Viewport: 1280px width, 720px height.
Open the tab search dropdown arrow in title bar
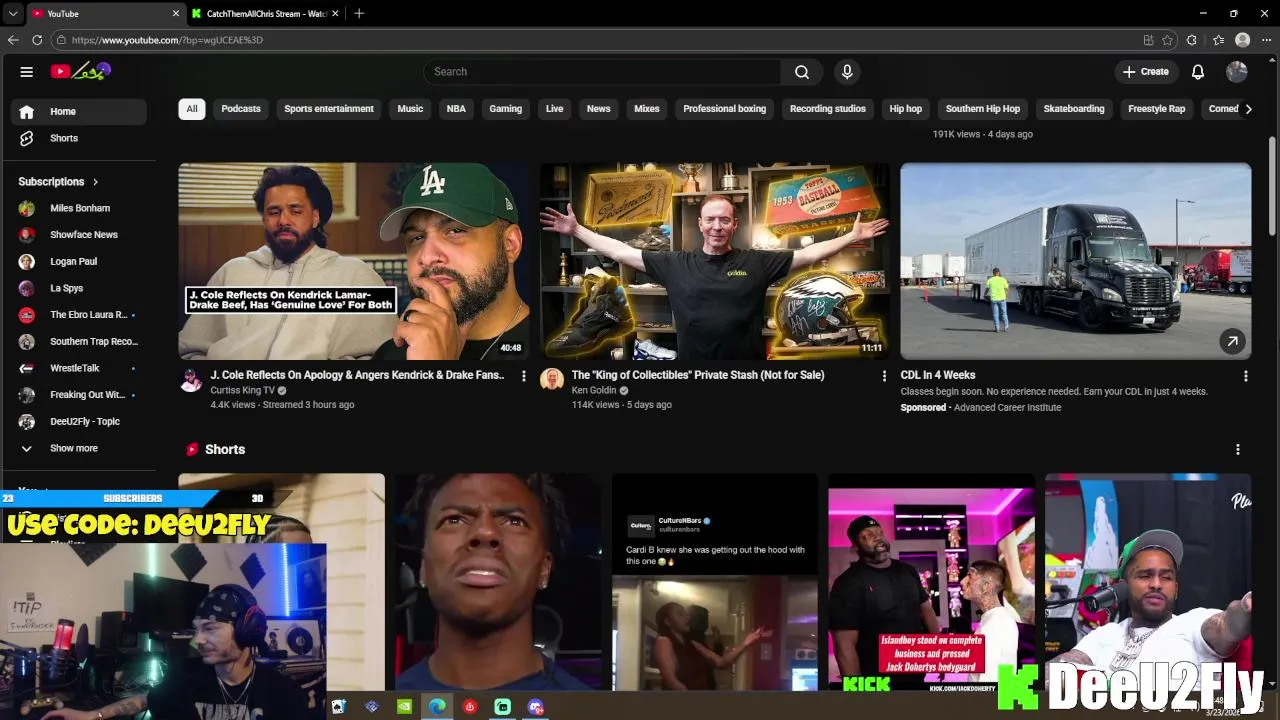click(x=13, y=13)
